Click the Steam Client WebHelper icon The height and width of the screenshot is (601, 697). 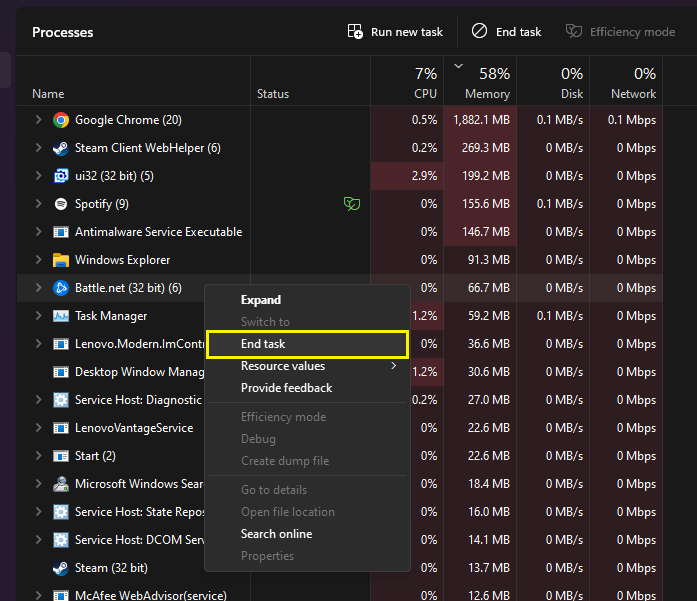coord(61,148)
